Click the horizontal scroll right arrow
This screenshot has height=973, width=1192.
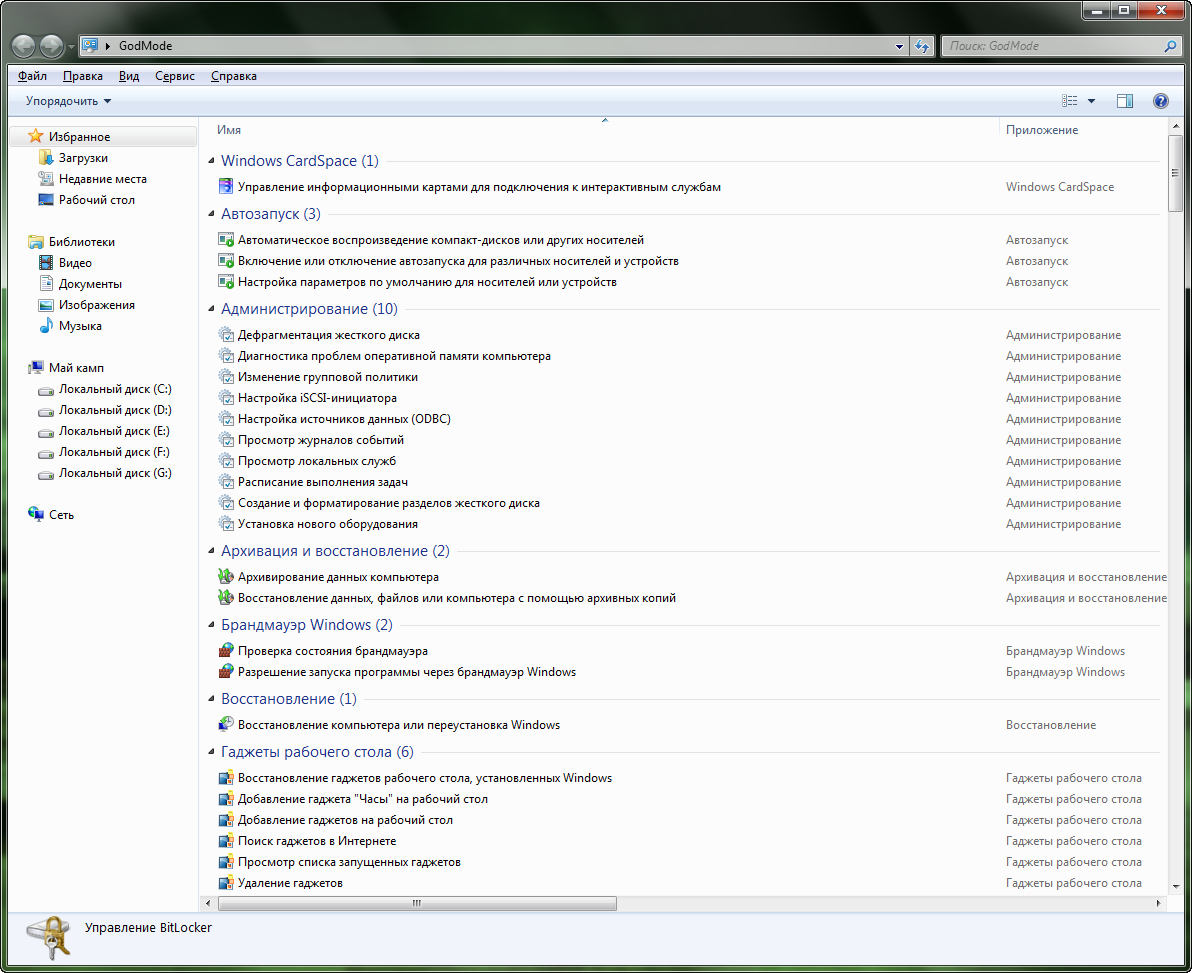coord(1159,903)
